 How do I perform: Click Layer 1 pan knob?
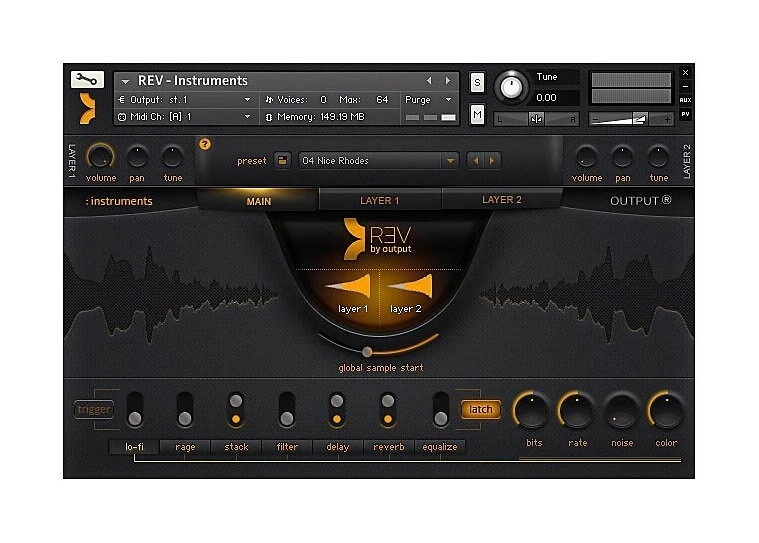(x=137, y=157)
